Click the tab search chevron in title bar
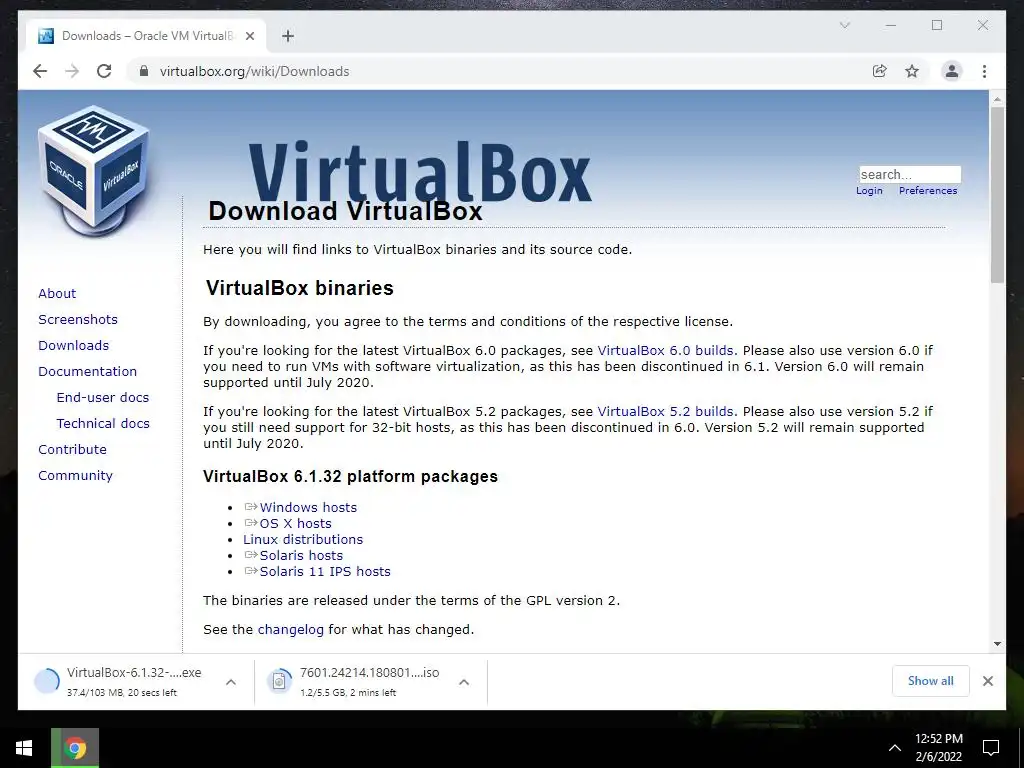The width and height of the screenshot is (1024, 768). (x=844, y=25)
